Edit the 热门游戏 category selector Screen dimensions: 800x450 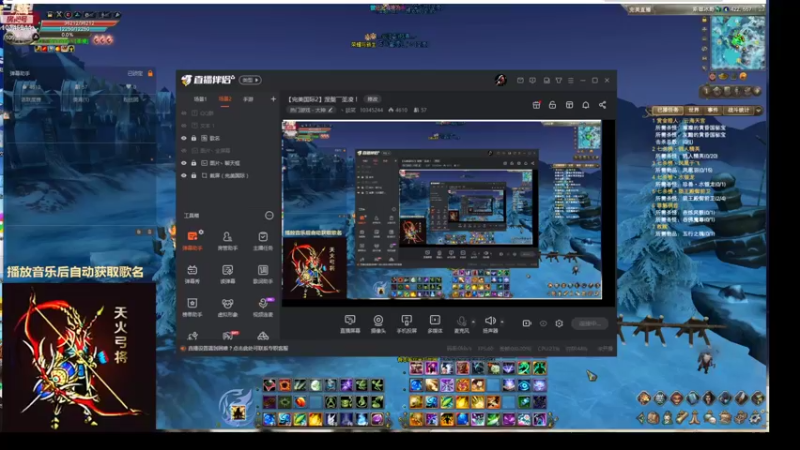[311, 110]
